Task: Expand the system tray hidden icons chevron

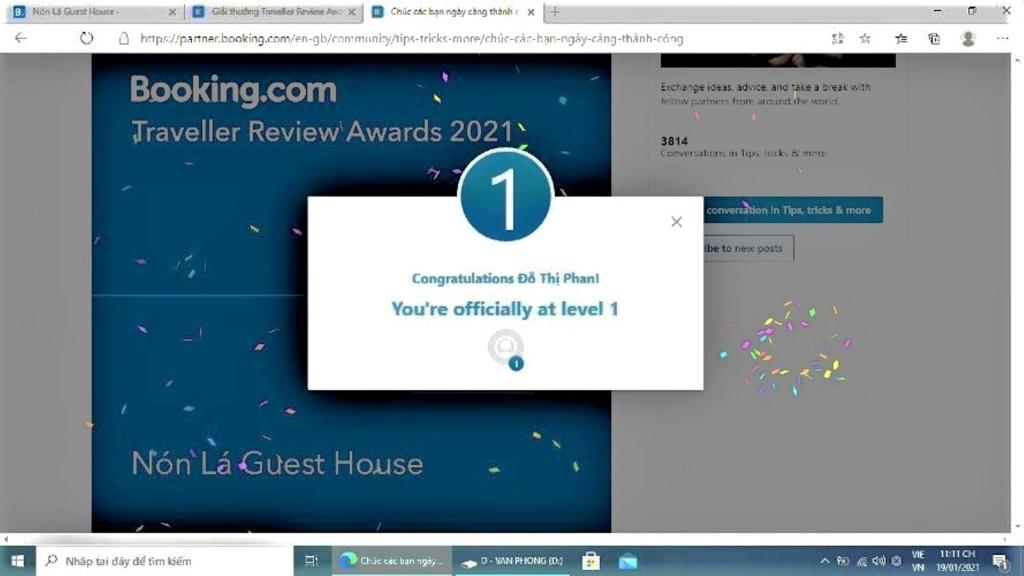Action: tap(825, 561)
